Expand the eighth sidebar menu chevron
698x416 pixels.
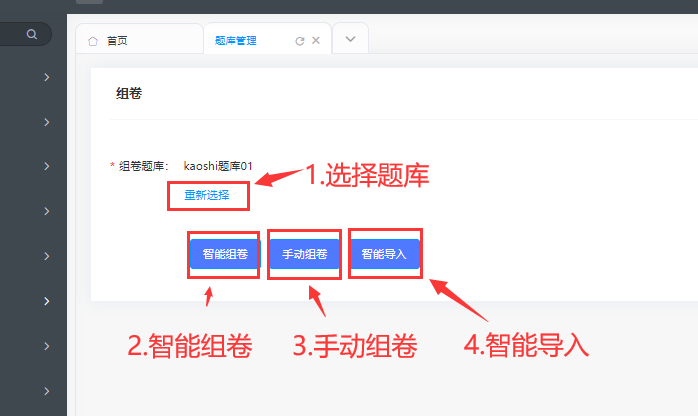tap(47, 391)
